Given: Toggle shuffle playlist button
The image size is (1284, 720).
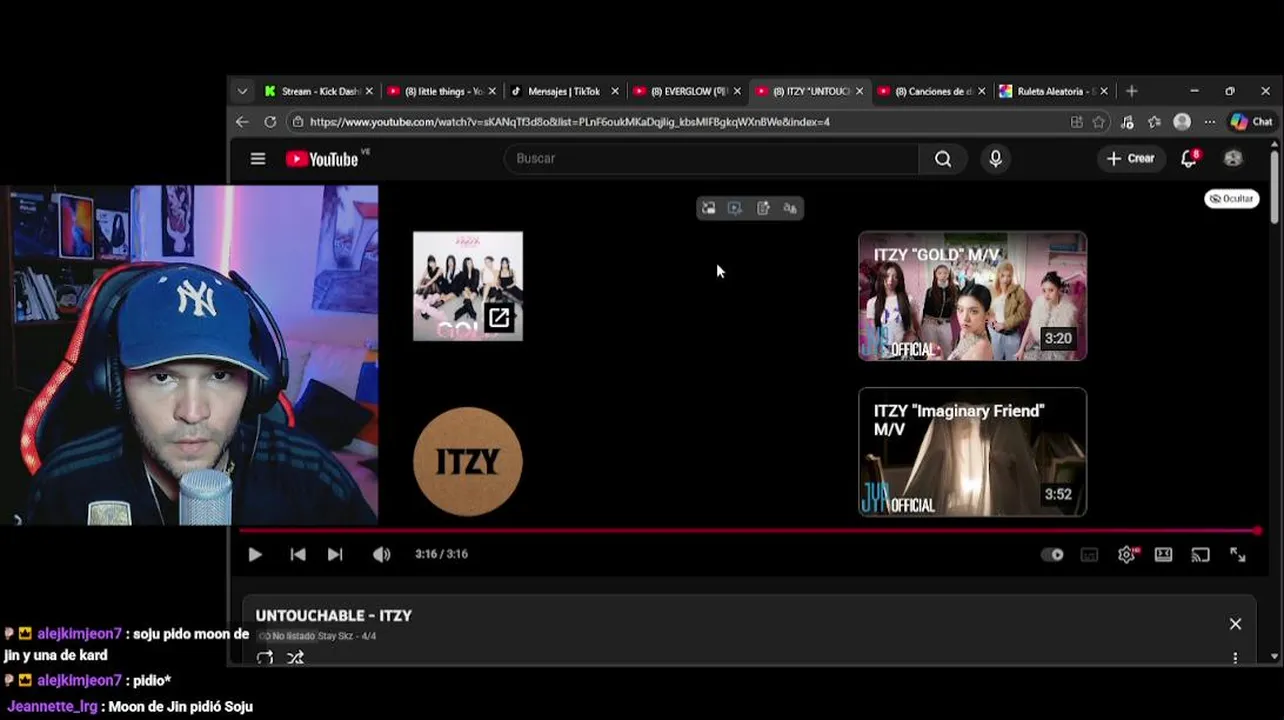Looking at the screenshot, I should pyautogui.click(x=295, y=658).
